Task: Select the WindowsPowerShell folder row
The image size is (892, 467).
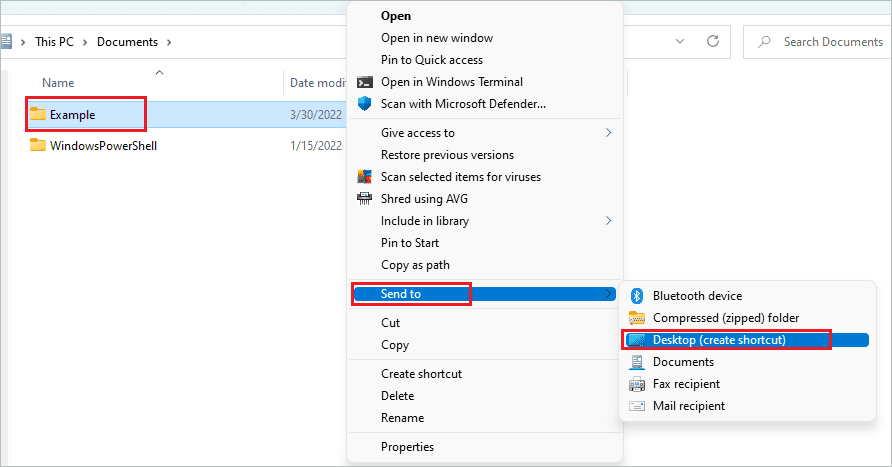Action: point(186,146)
